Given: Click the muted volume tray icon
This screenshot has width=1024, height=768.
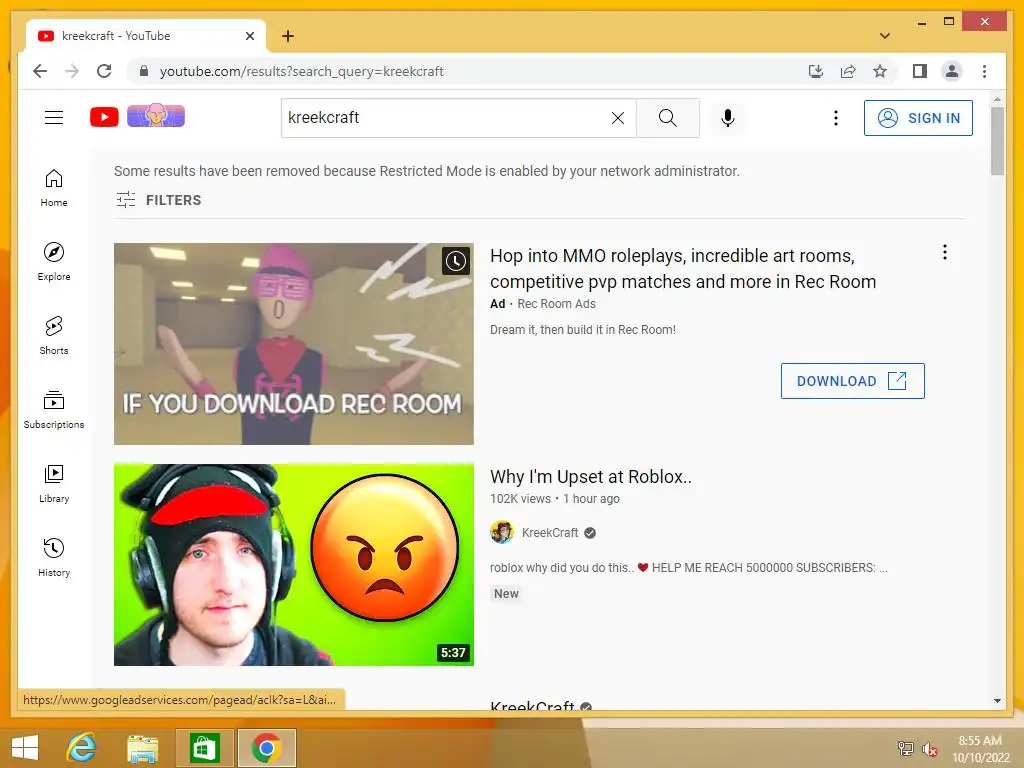Looking at the screenshot, I should (929, 749).
